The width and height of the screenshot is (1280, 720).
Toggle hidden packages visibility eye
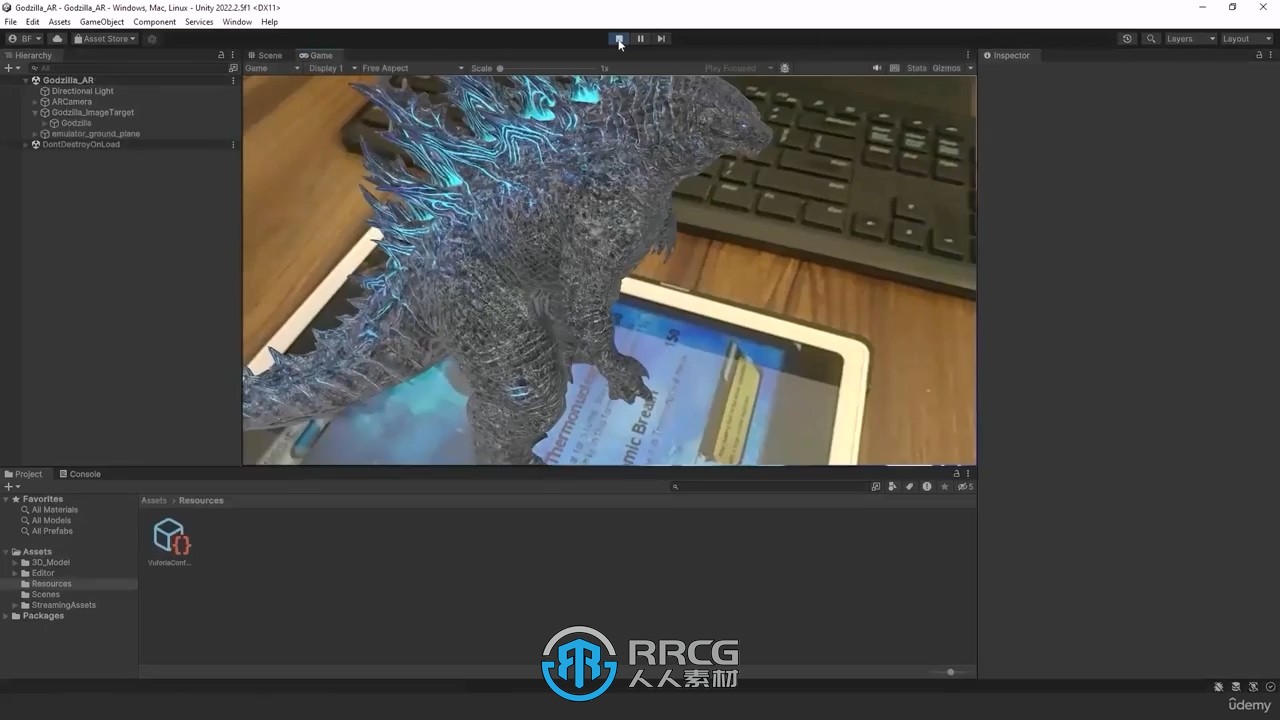pyautogui.click(x=965, y=487)
